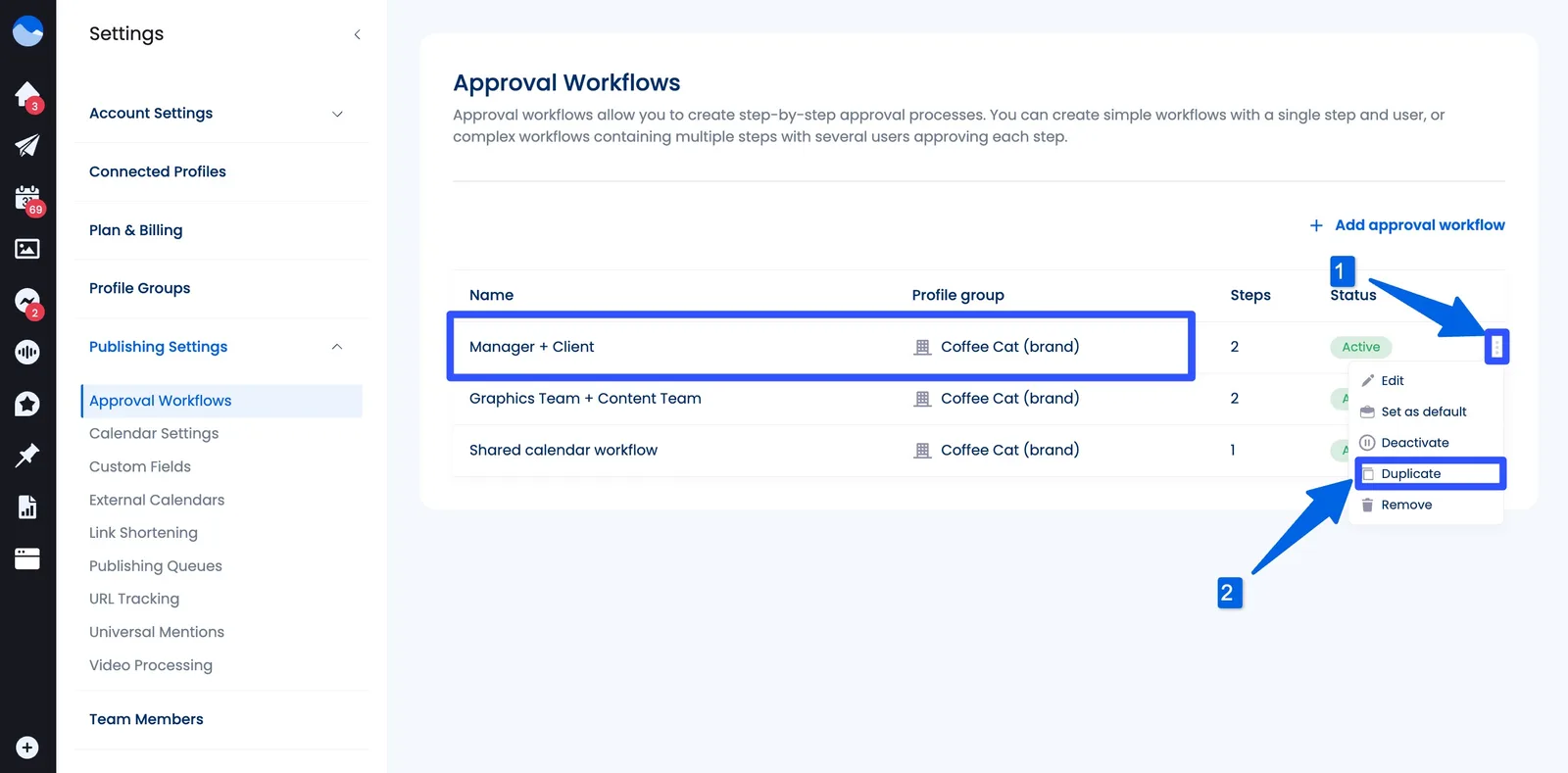Screen dimensions: 1568x773
Task: Open the messenger inbox icon
Action: 27,301
